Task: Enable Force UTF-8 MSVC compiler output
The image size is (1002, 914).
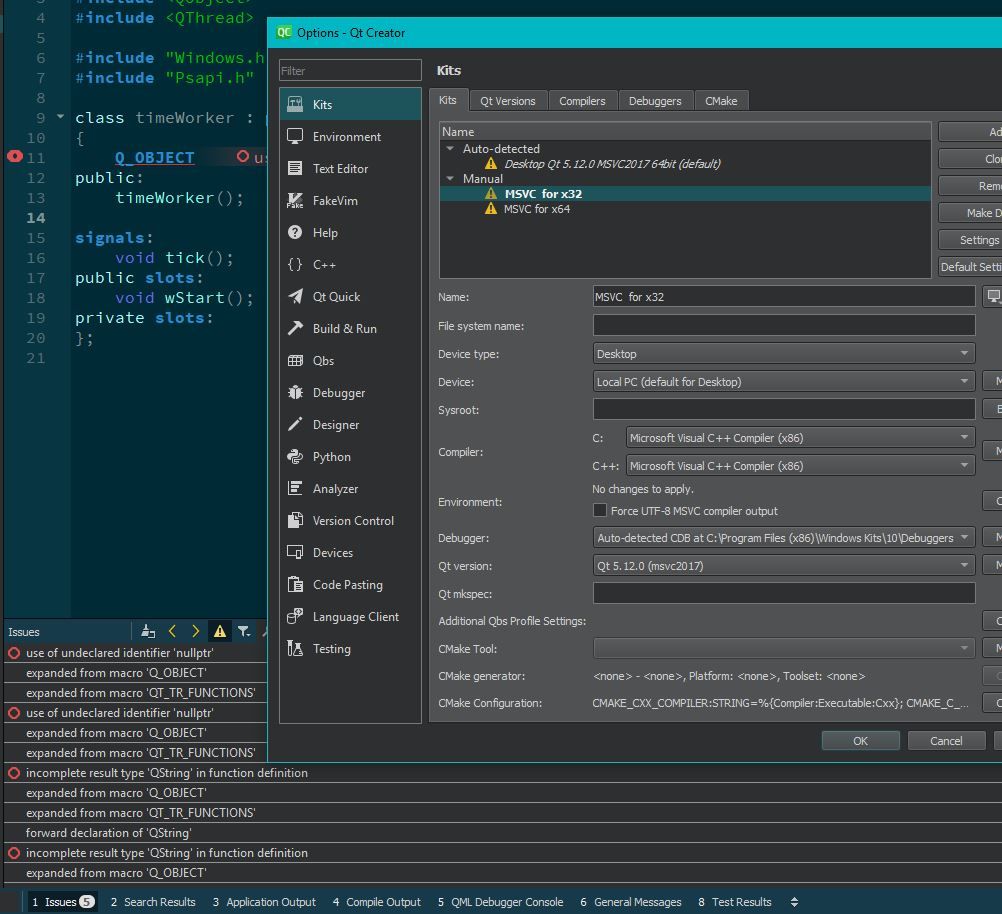Action: tap(599, 510)
